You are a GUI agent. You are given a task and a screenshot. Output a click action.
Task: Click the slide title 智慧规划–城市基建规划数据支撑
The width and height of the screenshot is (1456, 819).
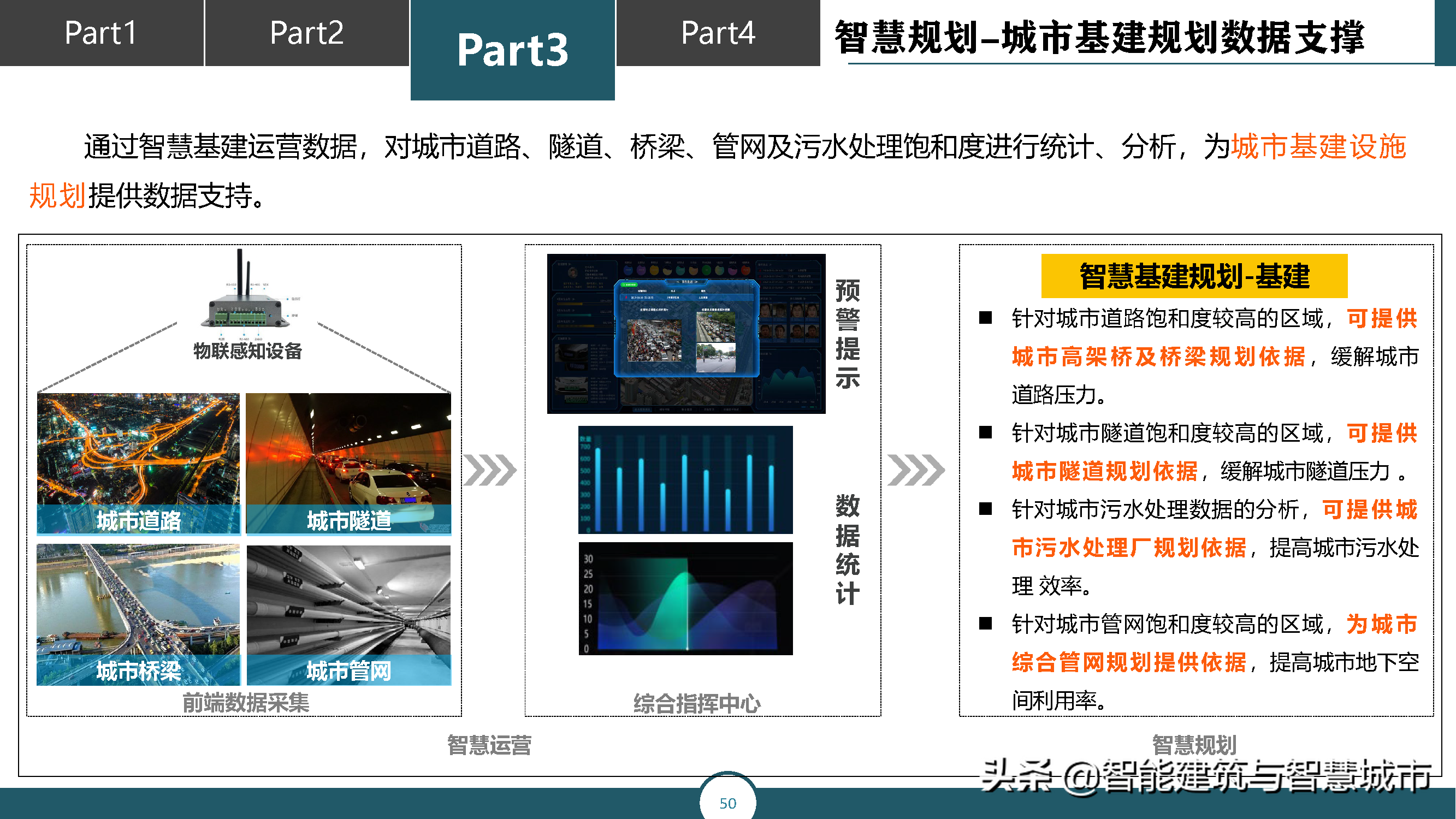tap(1099, 37)
